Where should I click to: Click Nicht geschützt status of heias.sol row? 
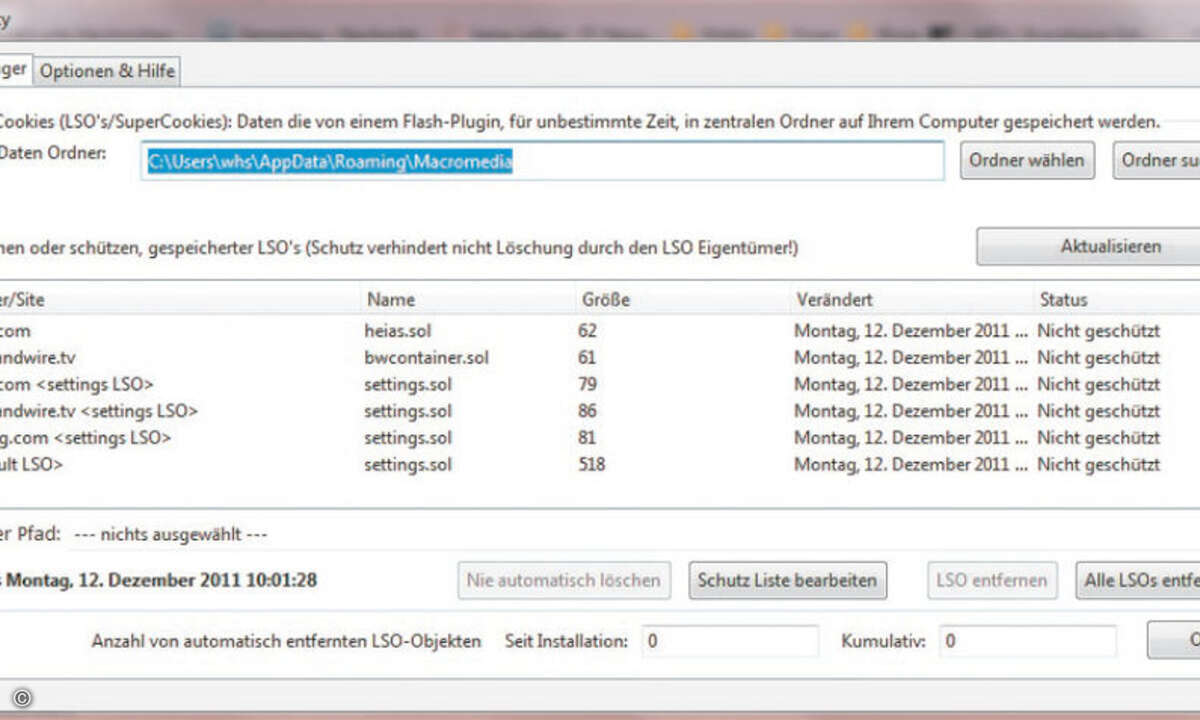1099,330
